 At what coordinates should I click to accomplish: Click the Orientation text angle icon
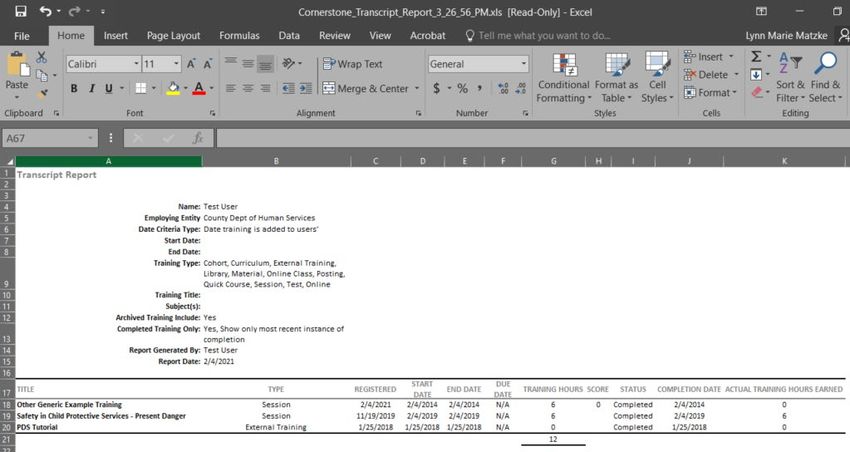(288, 63)
